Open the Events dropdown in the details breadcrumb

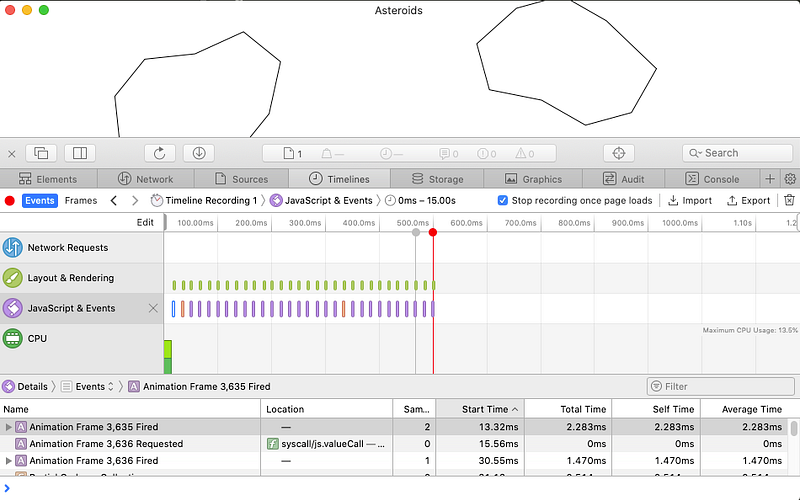[88, 387]
